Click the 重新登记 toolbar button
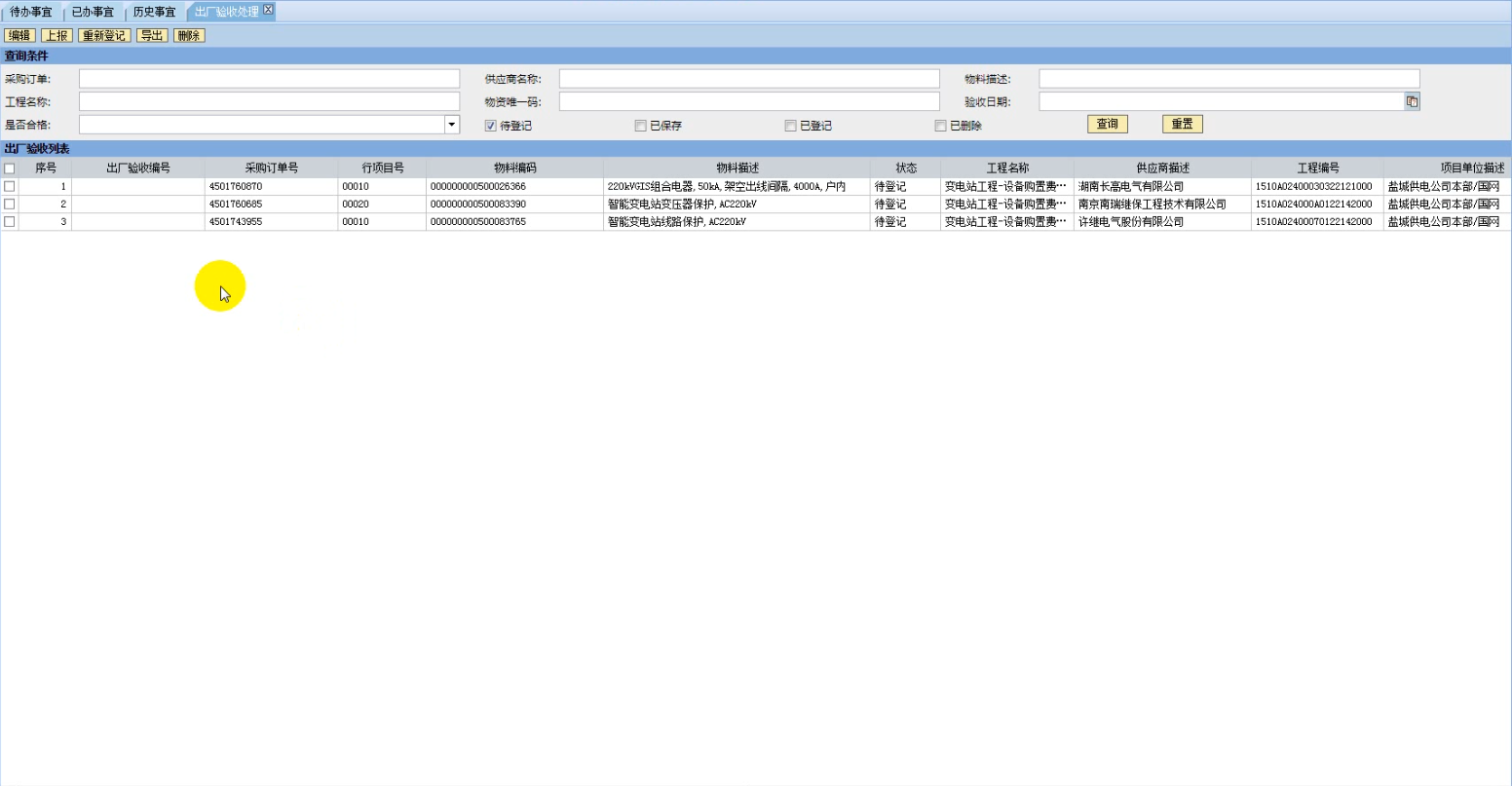 [x=104, y=36]
